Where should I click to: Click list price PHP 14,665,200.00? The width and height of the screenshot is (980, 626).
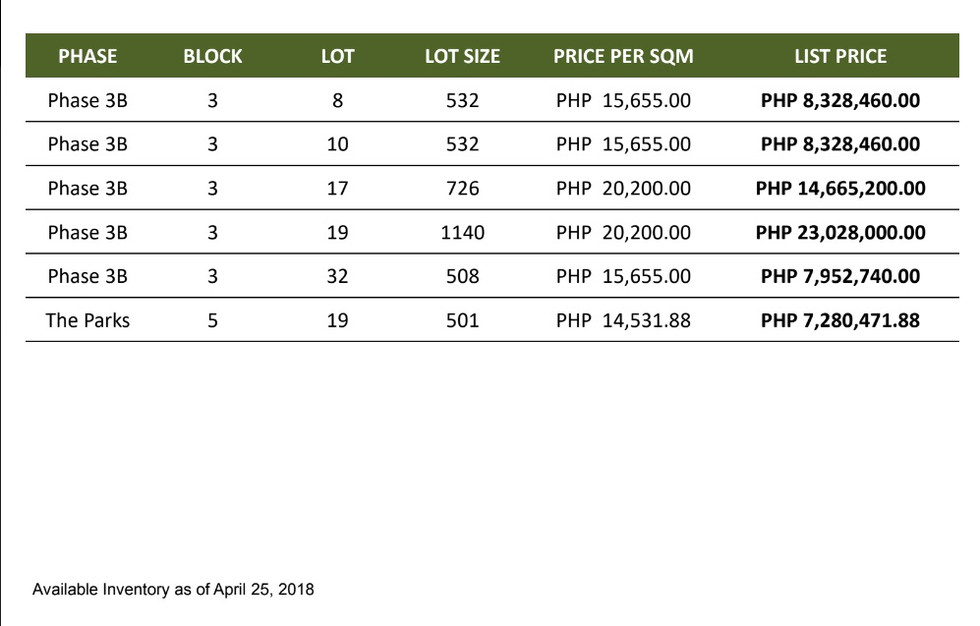840,188
